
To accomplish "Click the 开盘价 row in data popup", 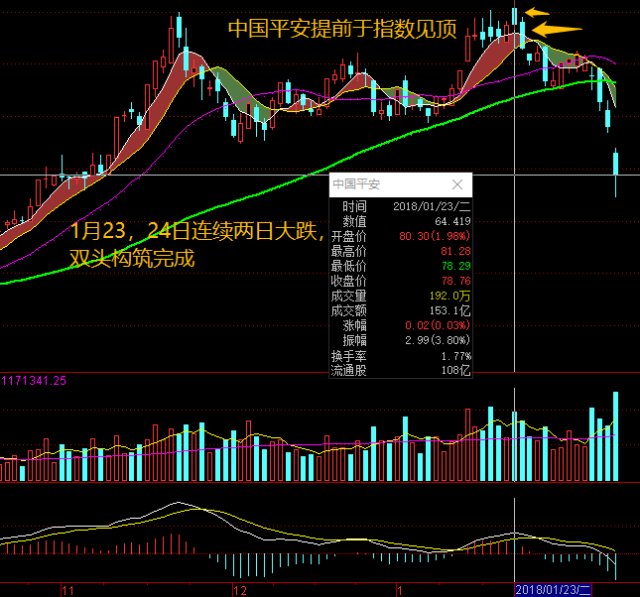I will click(400, 236).
